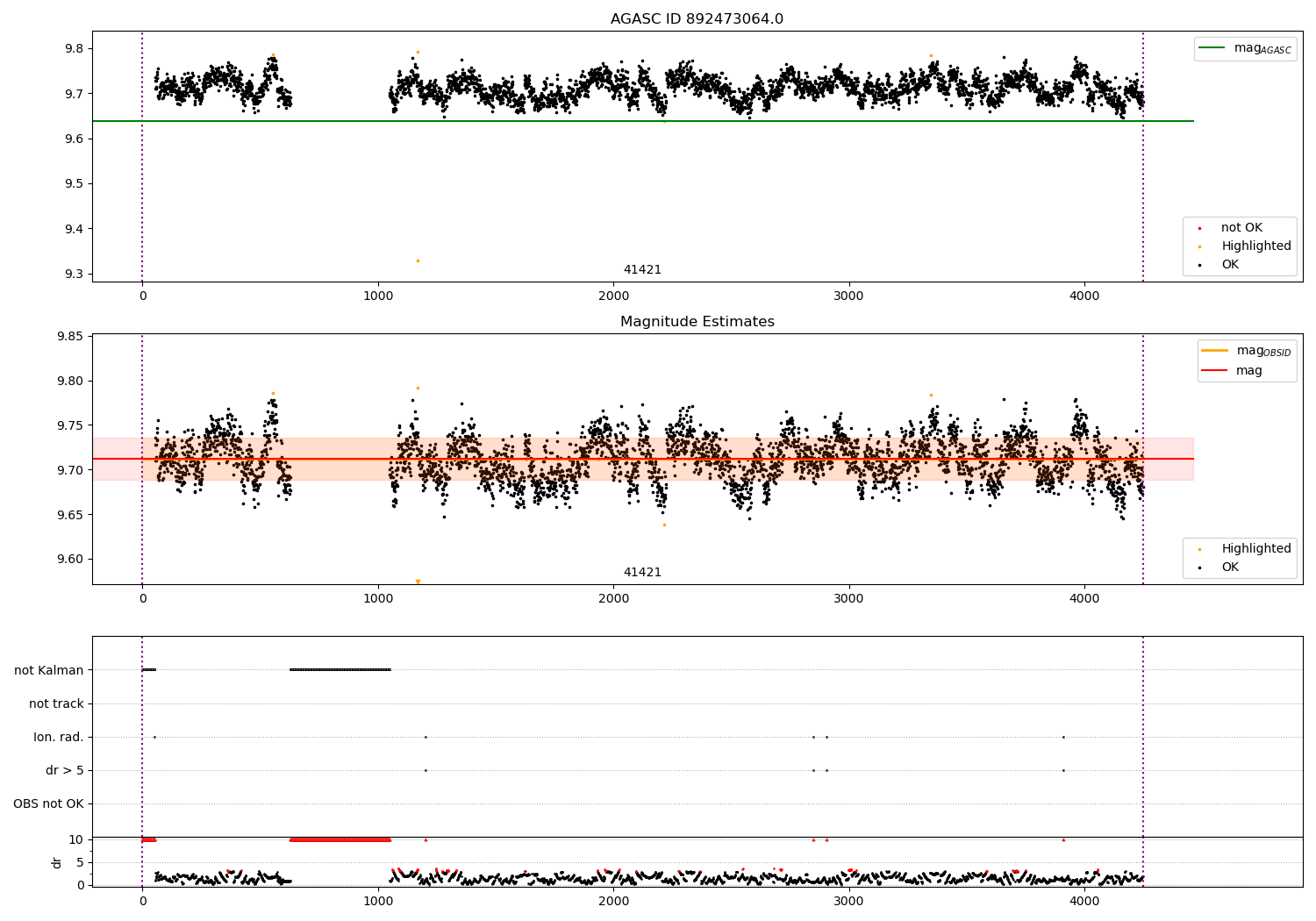This screenshot has height=921, width=1316.
Task: Click the green mag AGASC legend line
Action: (1212, 48)
